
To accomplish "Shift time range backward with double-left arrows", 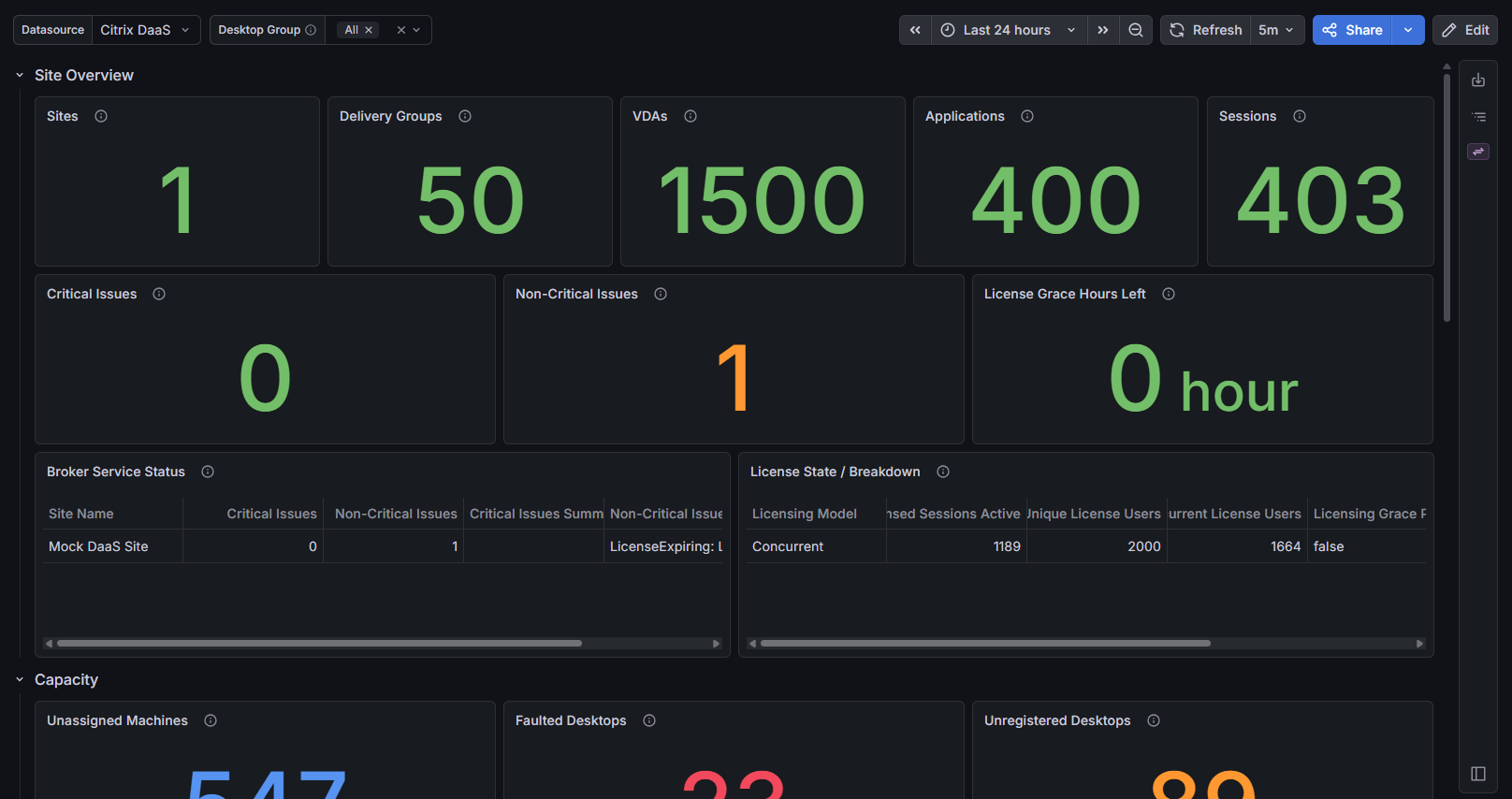I will click(915, 30).
